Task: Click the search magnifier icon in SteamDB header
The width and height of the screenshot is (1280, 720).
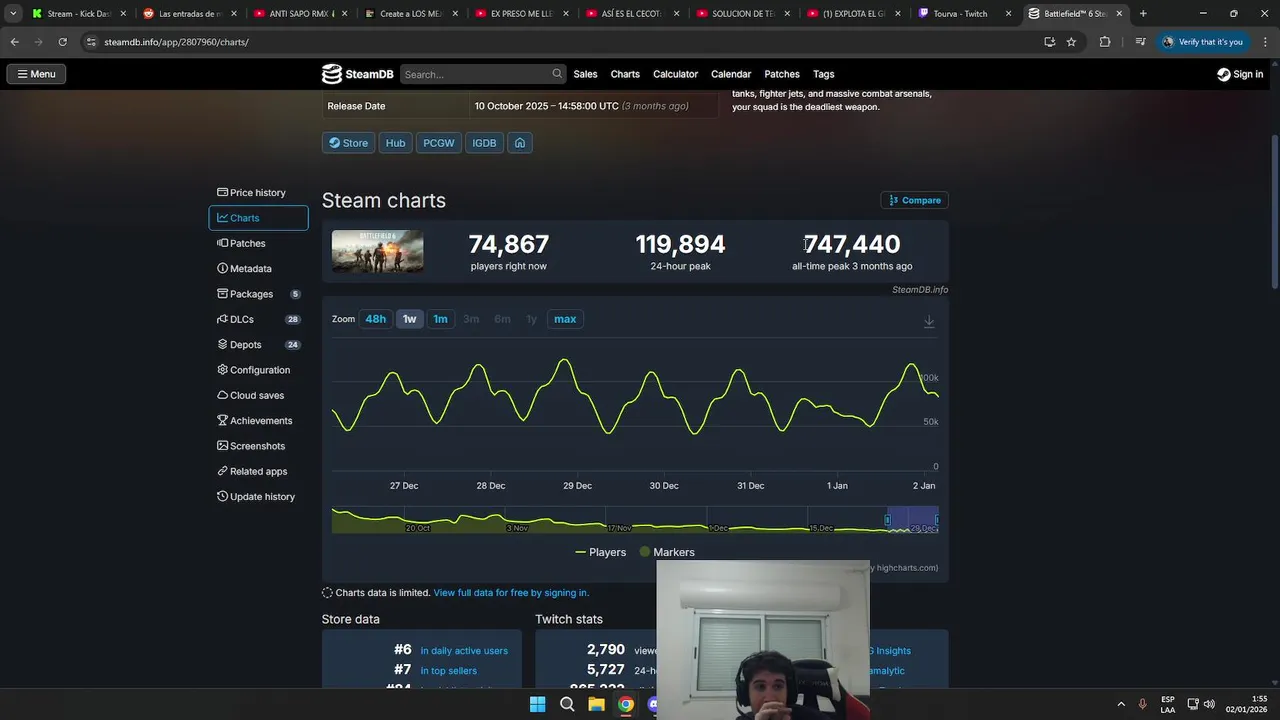Action: (557, 74)
